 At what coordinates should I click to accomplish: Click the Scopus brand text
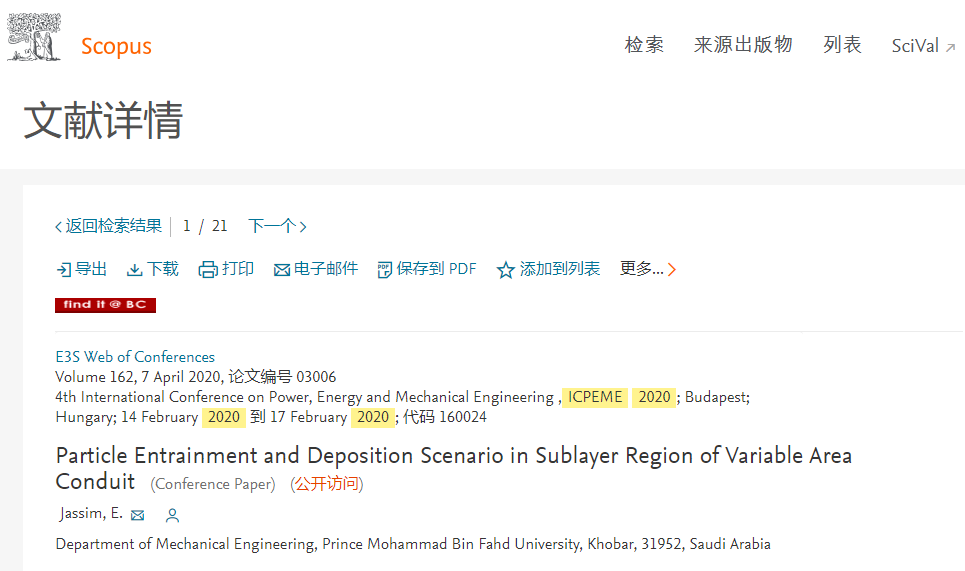tap(116, 46)
